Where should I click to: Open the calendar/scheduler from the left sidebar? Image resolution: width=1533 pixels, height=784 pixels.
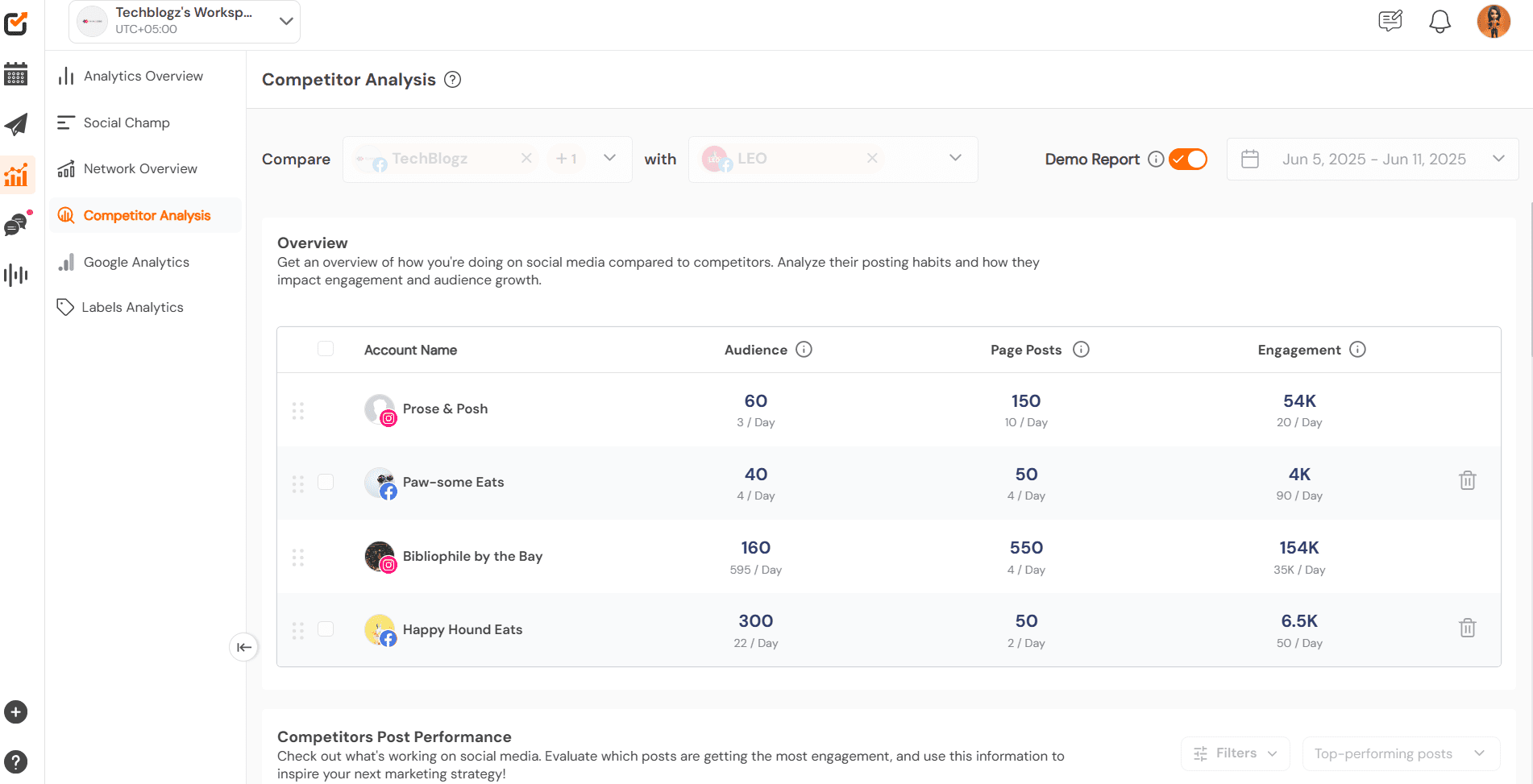pos(16,74)
